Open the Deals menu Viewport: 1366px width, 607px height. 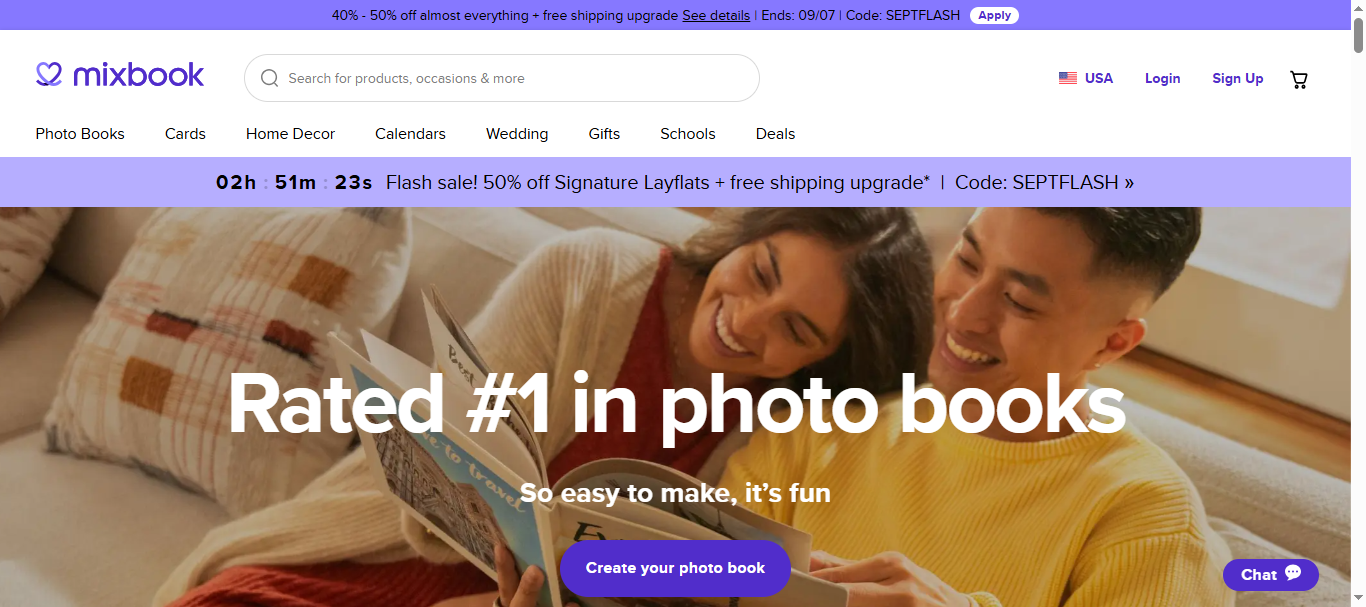775,134
